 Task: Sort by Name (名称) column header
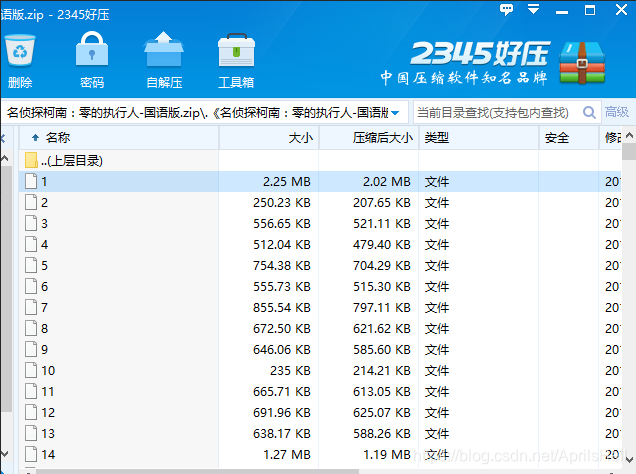coord(119,138)
